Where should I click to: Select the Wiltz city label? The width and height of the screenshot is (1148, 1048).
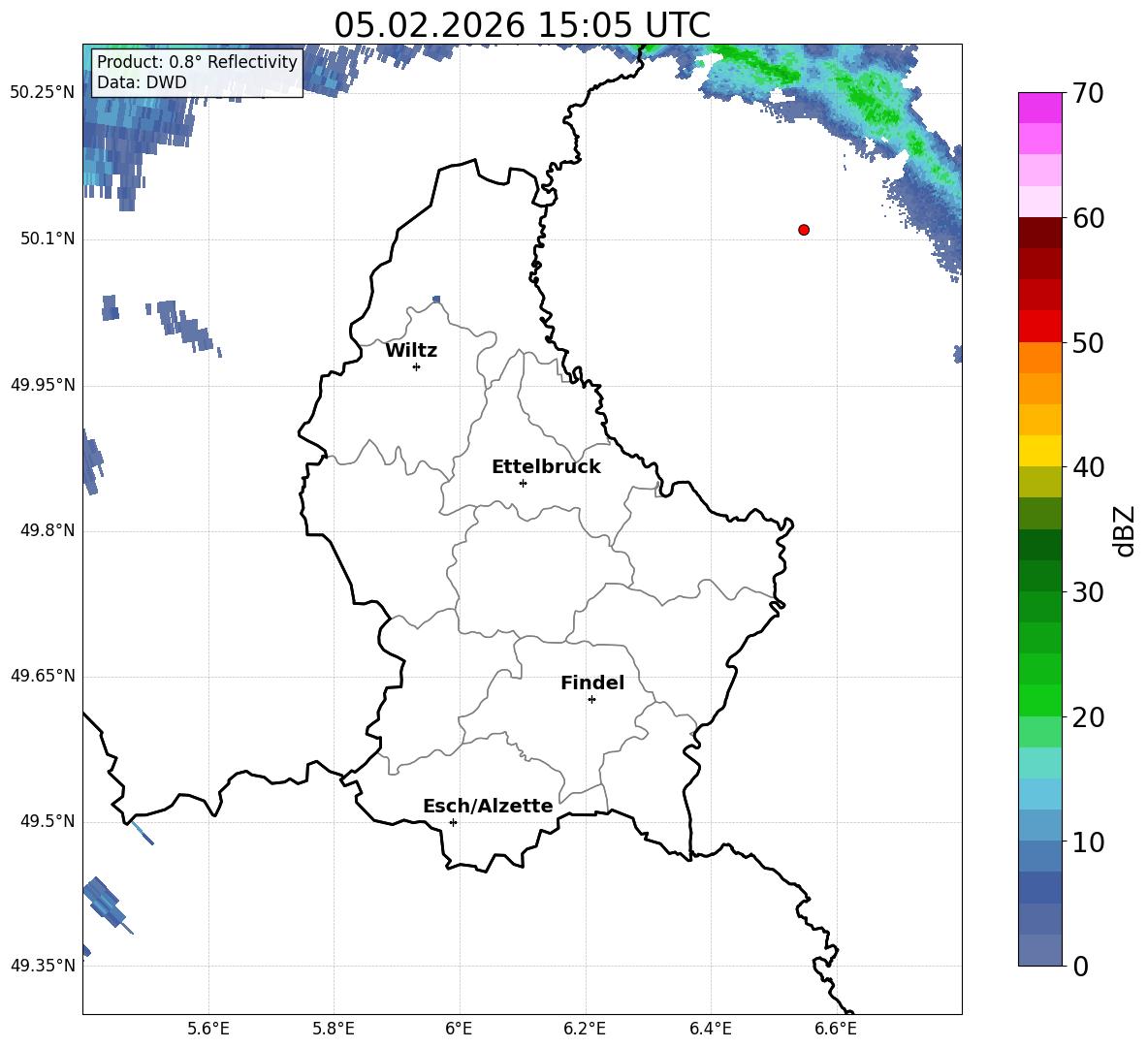[x=411, y=351]
